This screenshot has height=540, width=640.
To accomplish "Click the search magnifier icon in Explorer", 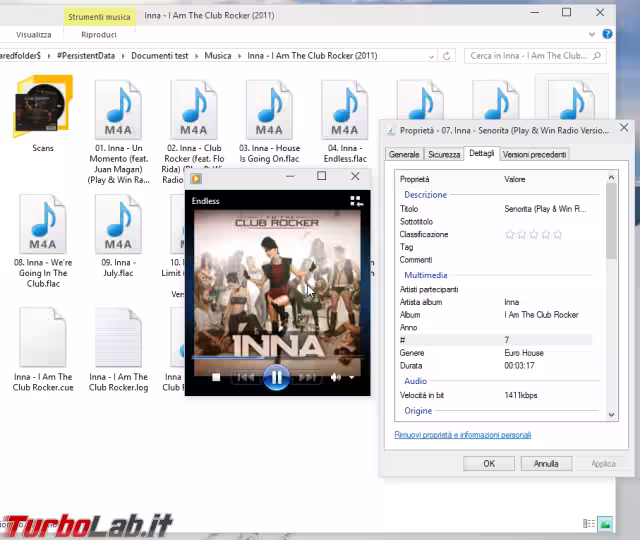I will tap(597, 56).
